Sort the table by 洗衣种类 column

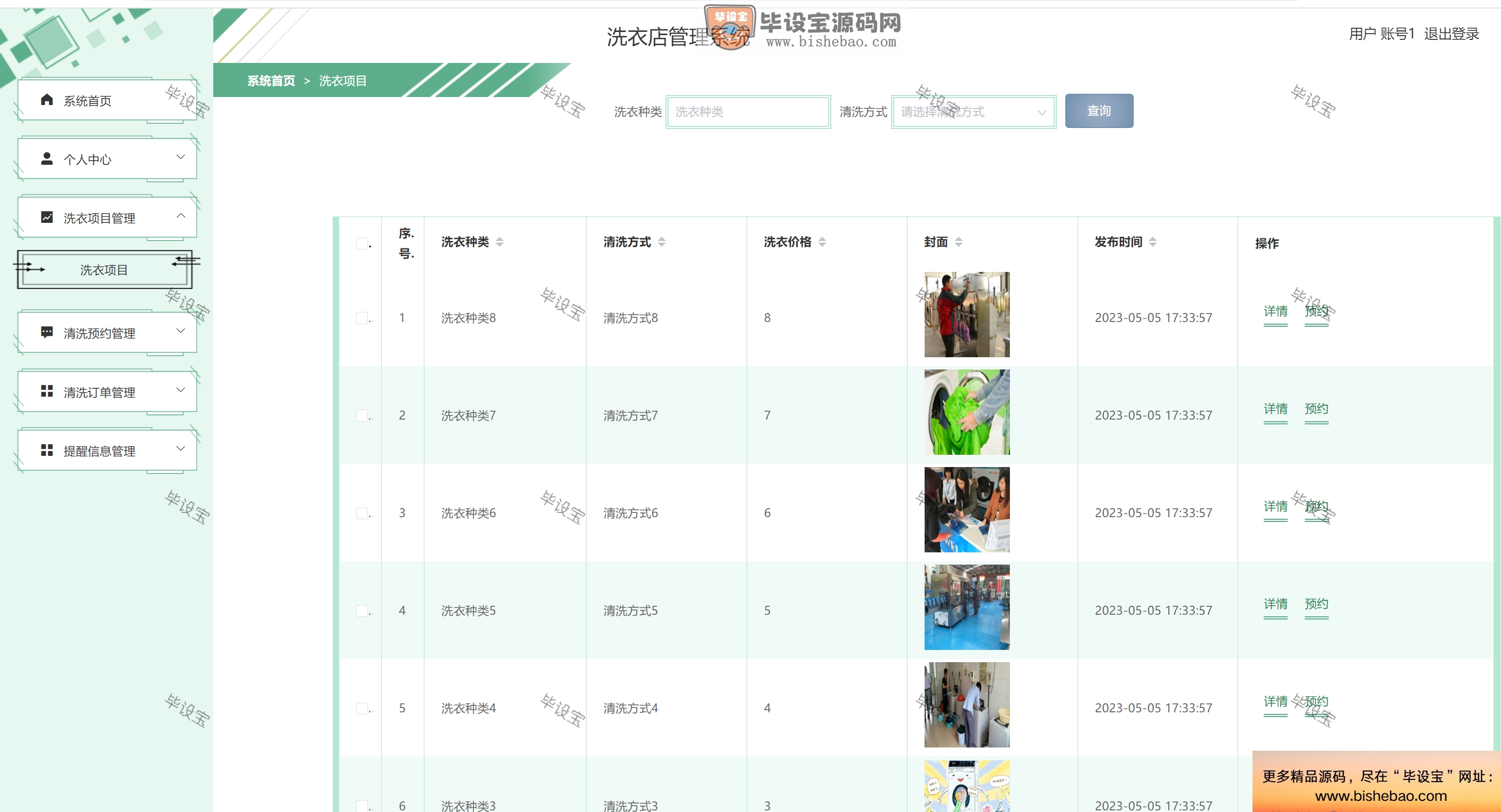[500, 242]
